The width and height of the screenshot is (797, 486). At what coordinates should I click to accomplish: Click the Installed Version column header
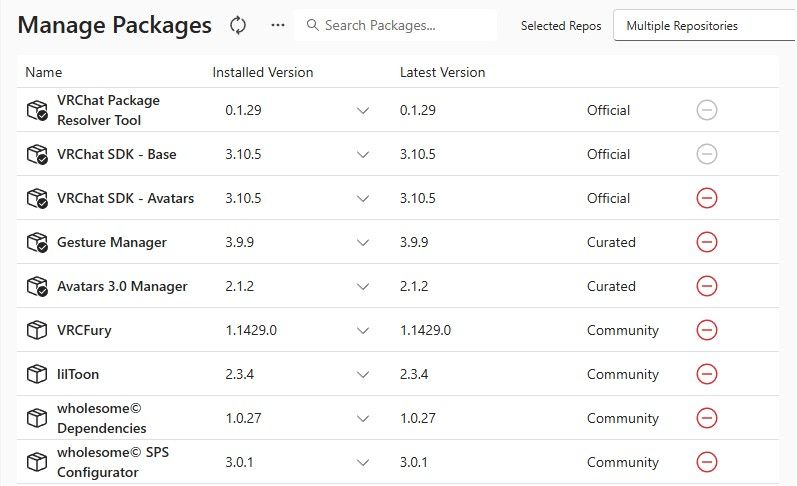(263, 72)
